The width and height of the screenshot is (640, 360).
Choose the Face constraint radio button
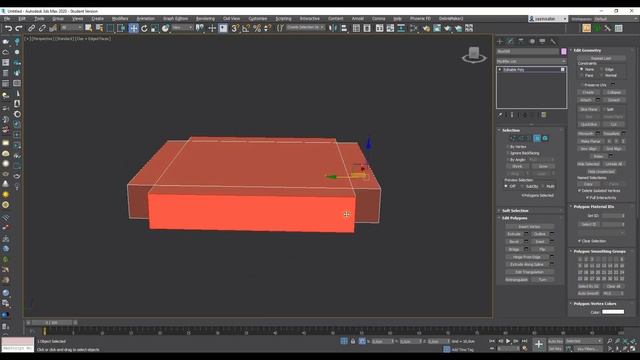(582, 76)
